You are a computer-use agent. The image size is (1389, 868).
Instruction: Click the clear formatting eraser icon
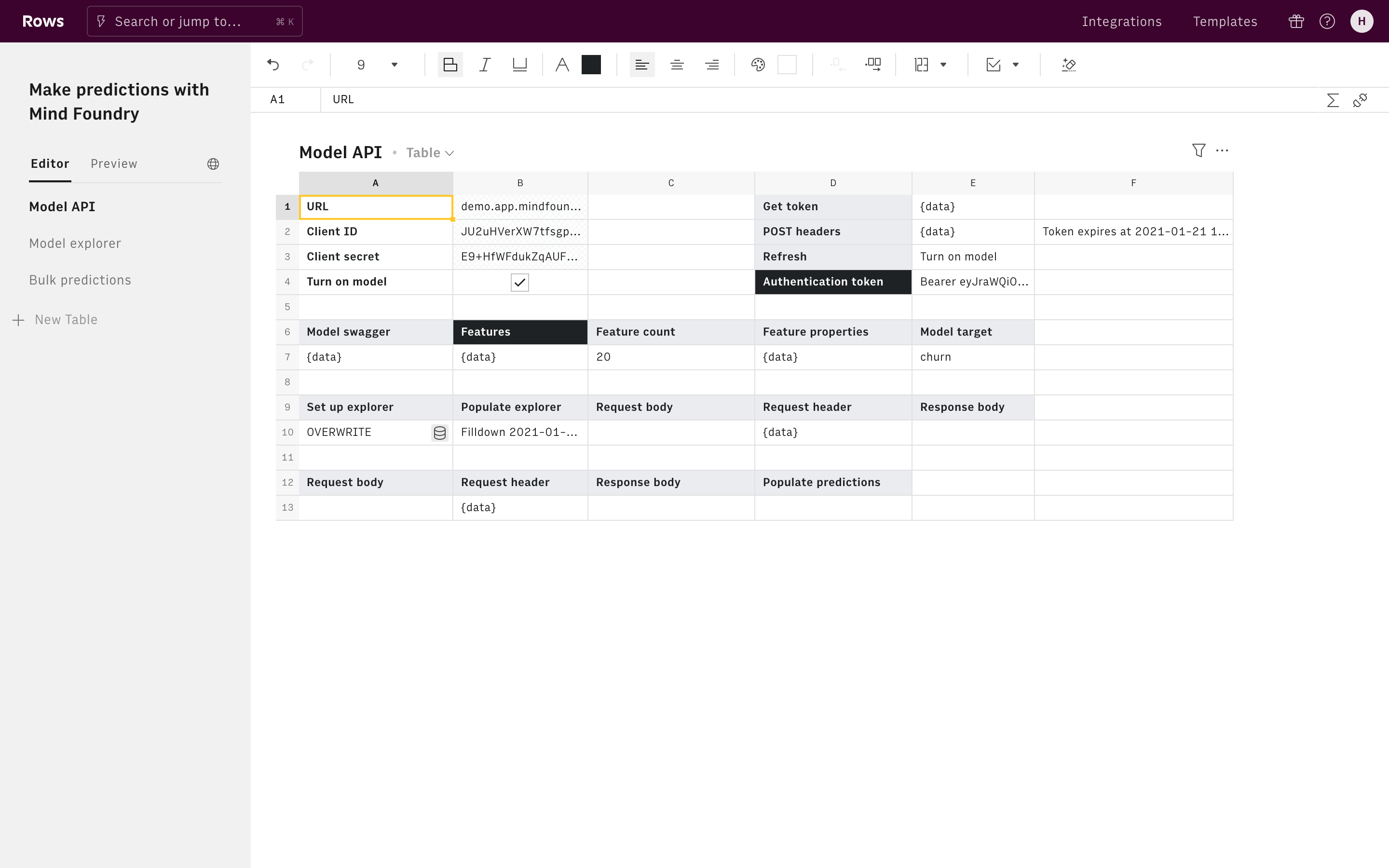point(1068,65)
